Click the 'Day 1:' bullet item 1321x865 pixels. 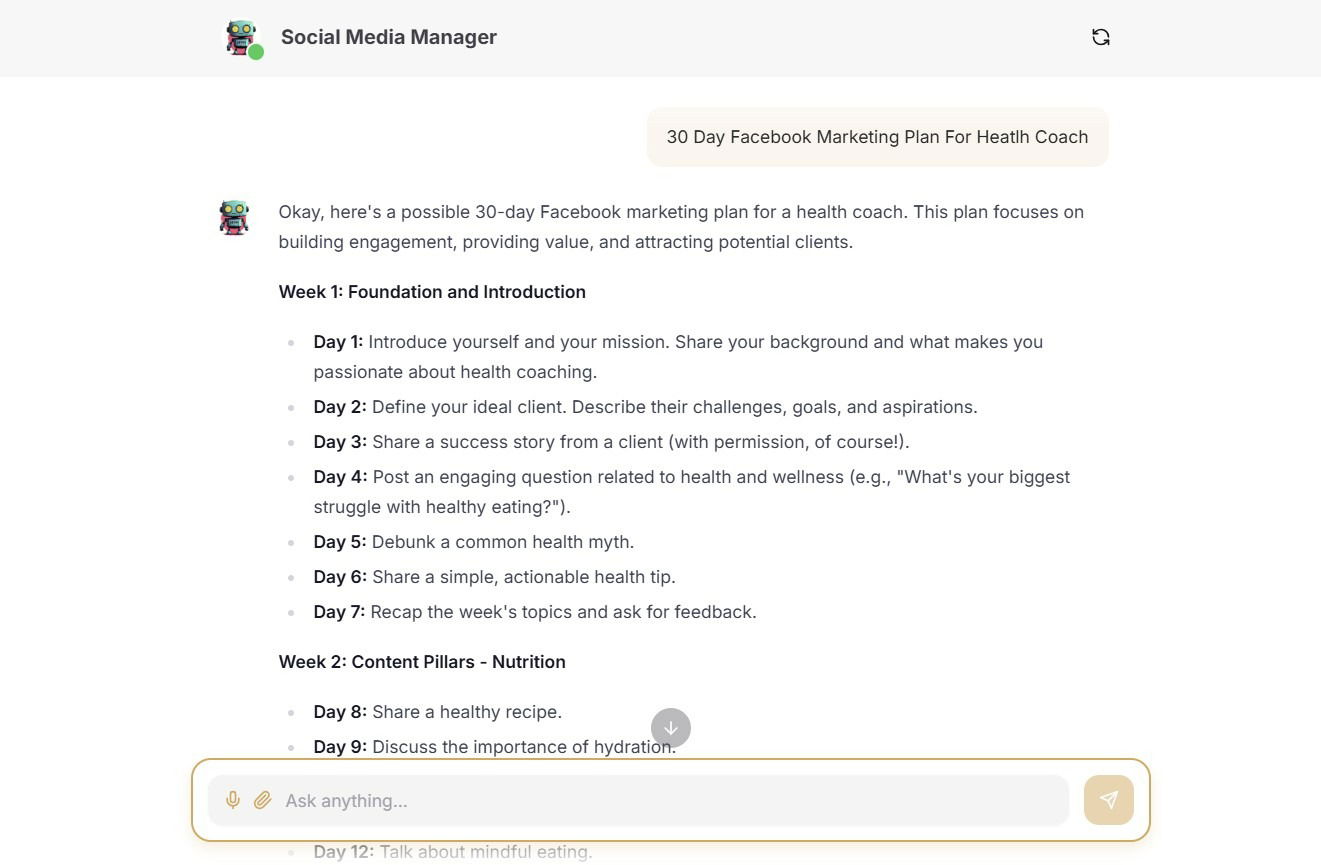678,357
